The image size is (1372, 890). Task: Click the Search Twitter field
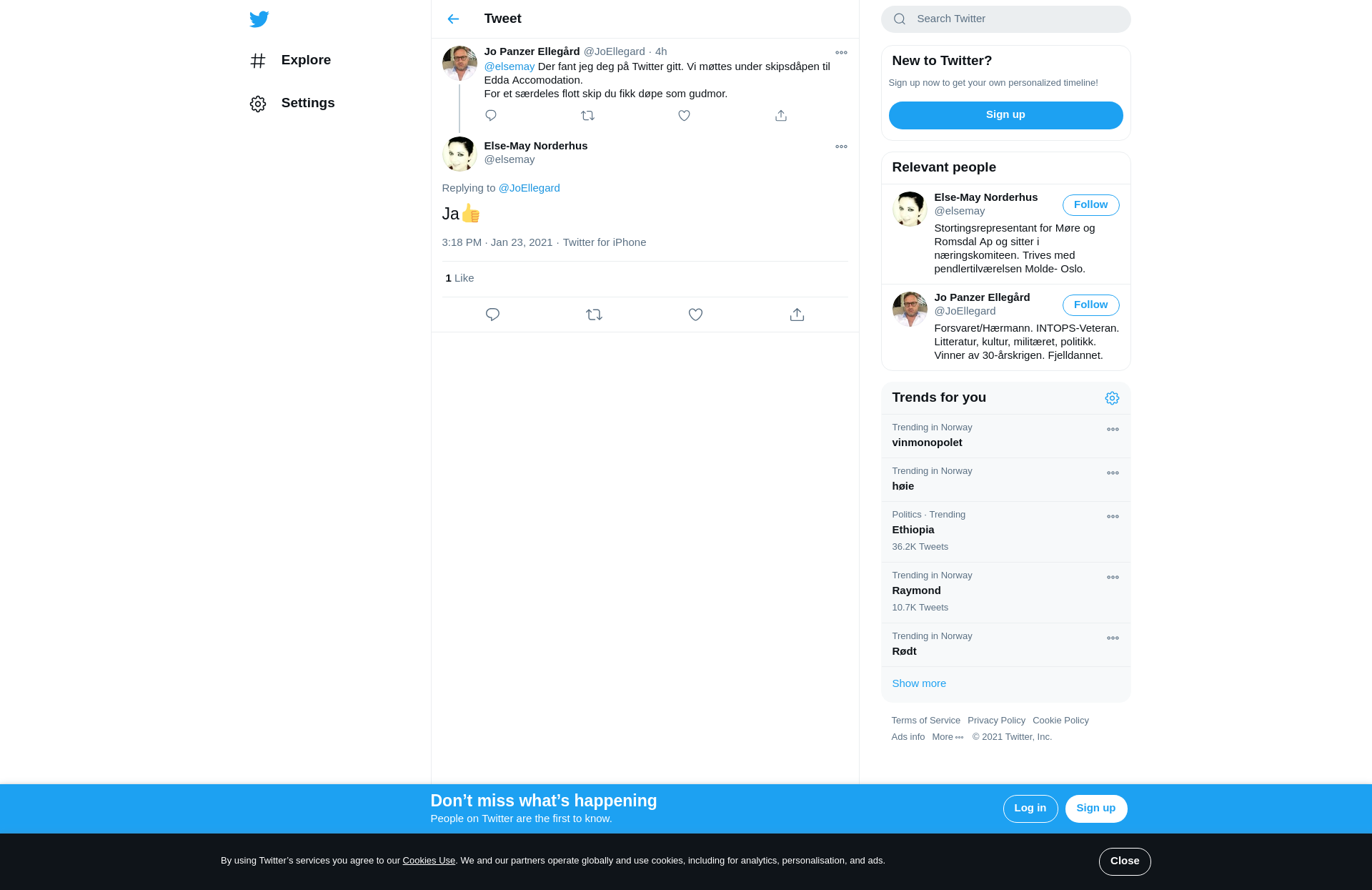[x=1005, y=19]
